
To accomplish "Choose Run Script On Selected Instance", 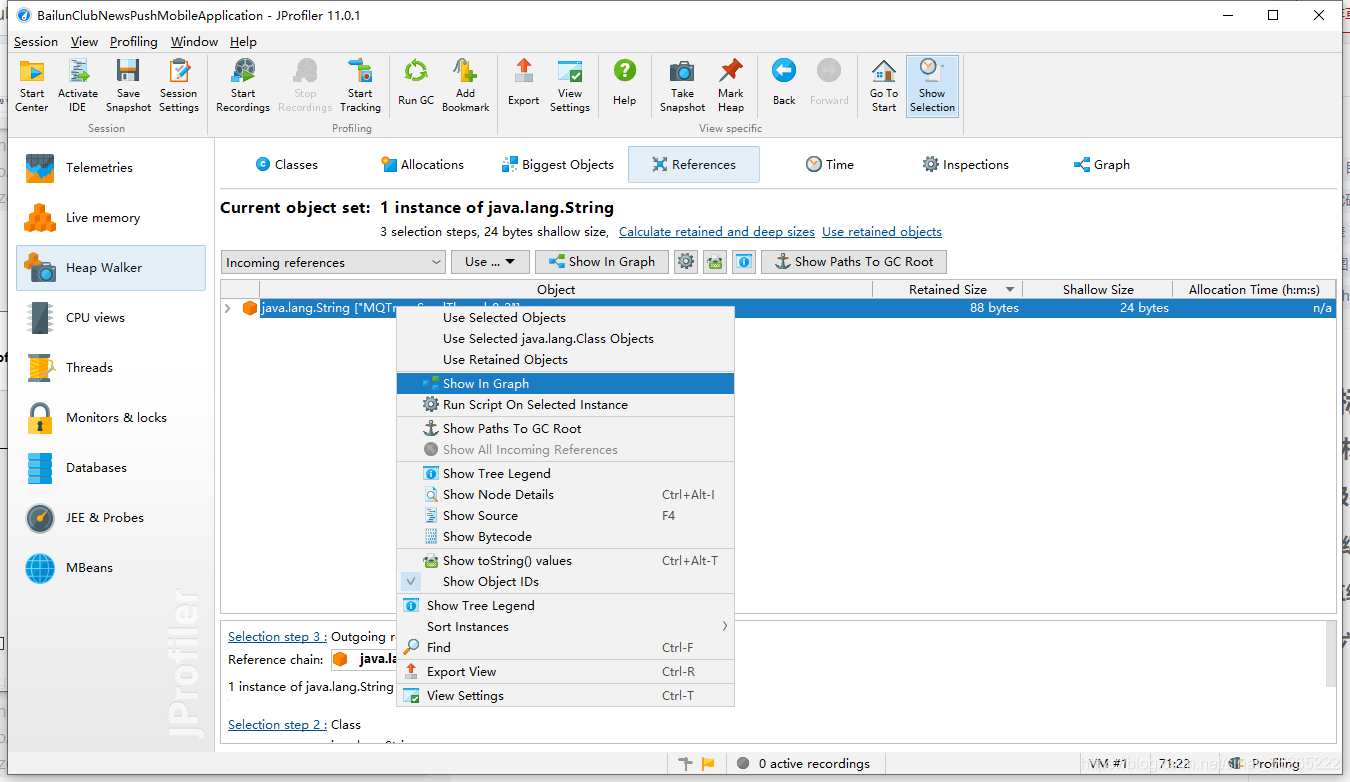I will point(565,404).
